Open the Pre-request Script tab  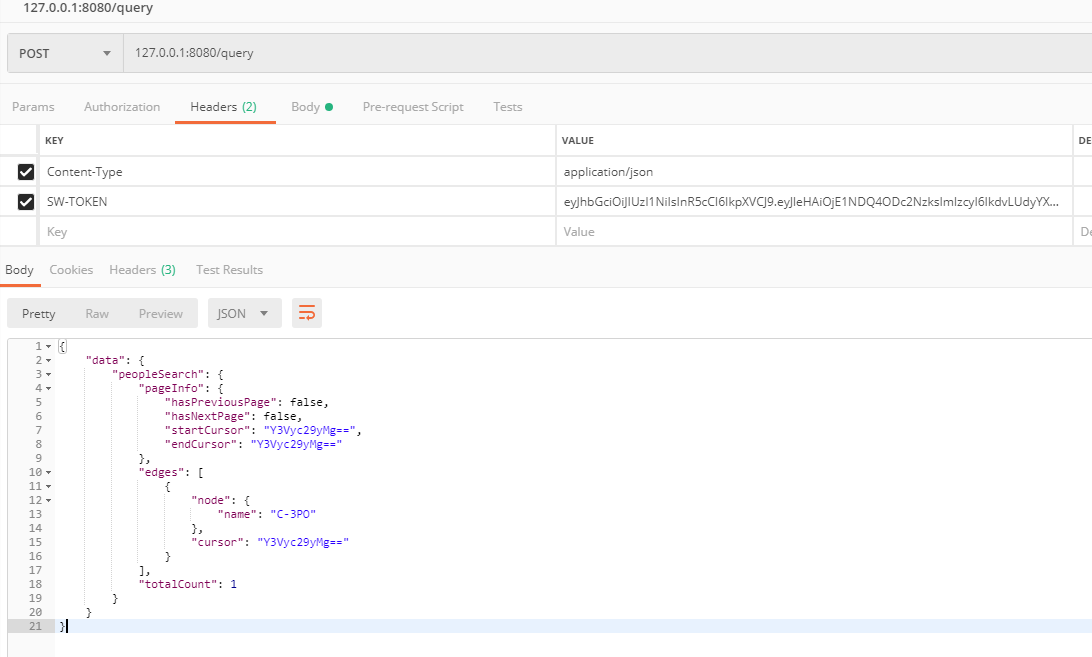click(413, 107)
